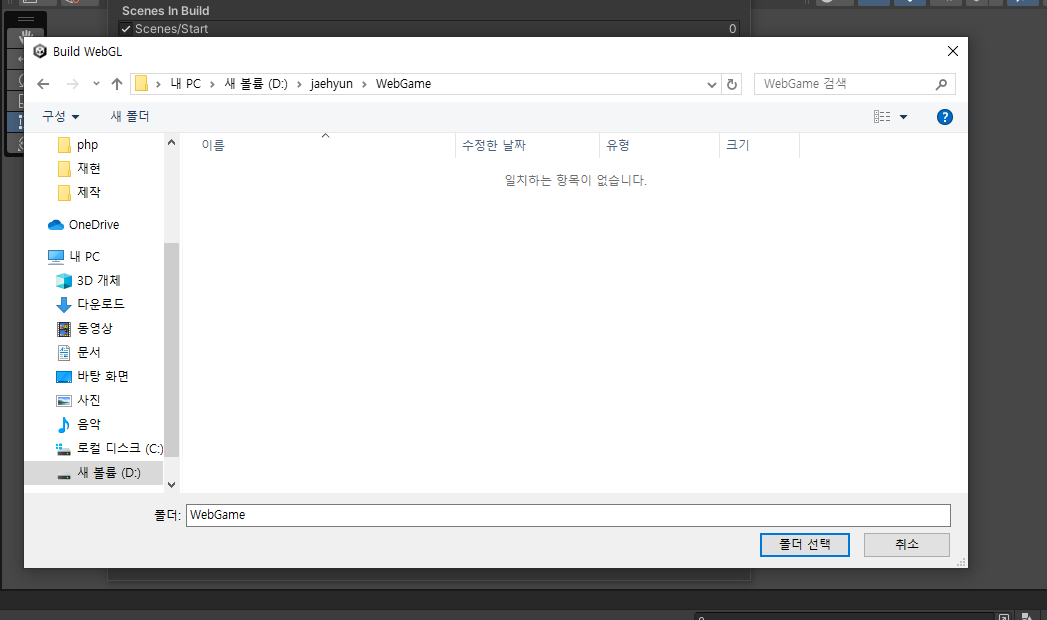Change view layout icon
The image size is (1047, 620).
[x=882, y=117]
